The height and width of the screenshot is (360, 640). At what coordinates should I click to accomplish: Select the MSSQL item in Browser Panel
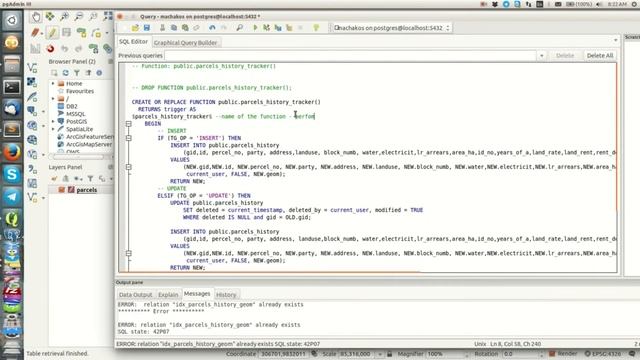coord(76,114)
